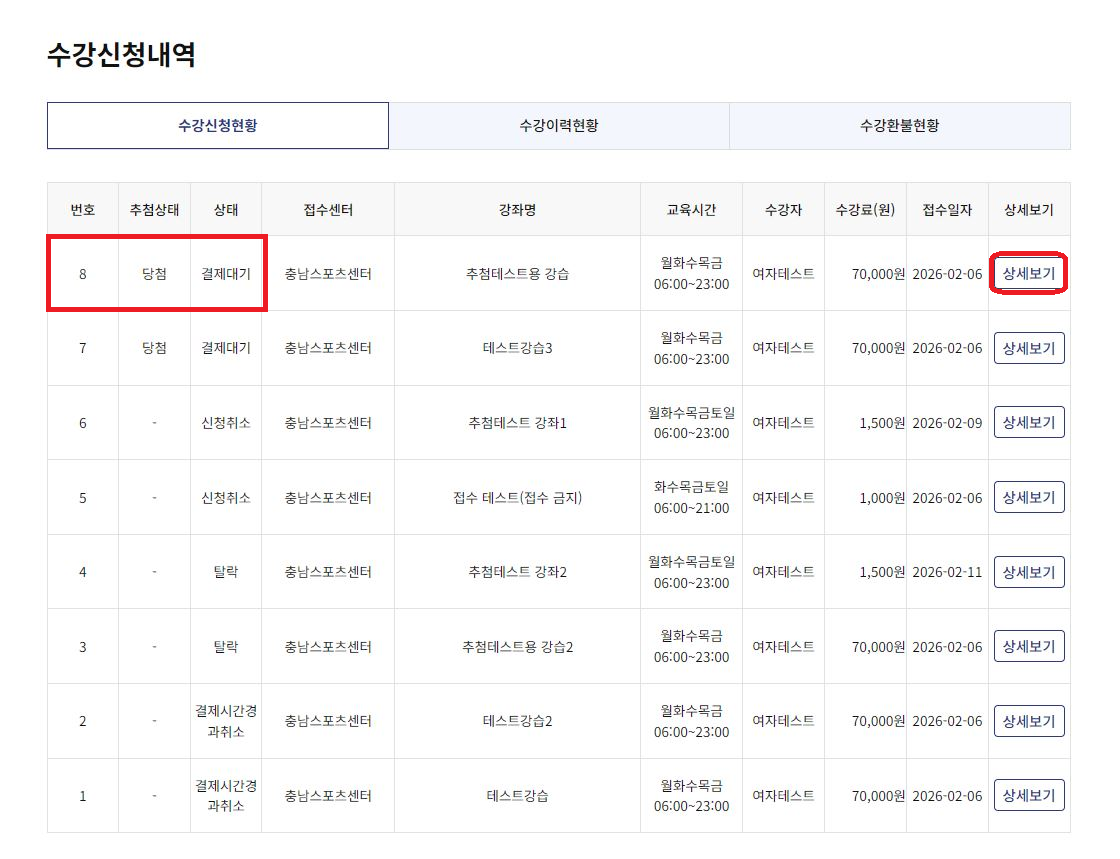Click 상세보기 for 추첨테스트용 강습 row 8

point(1029,273)
